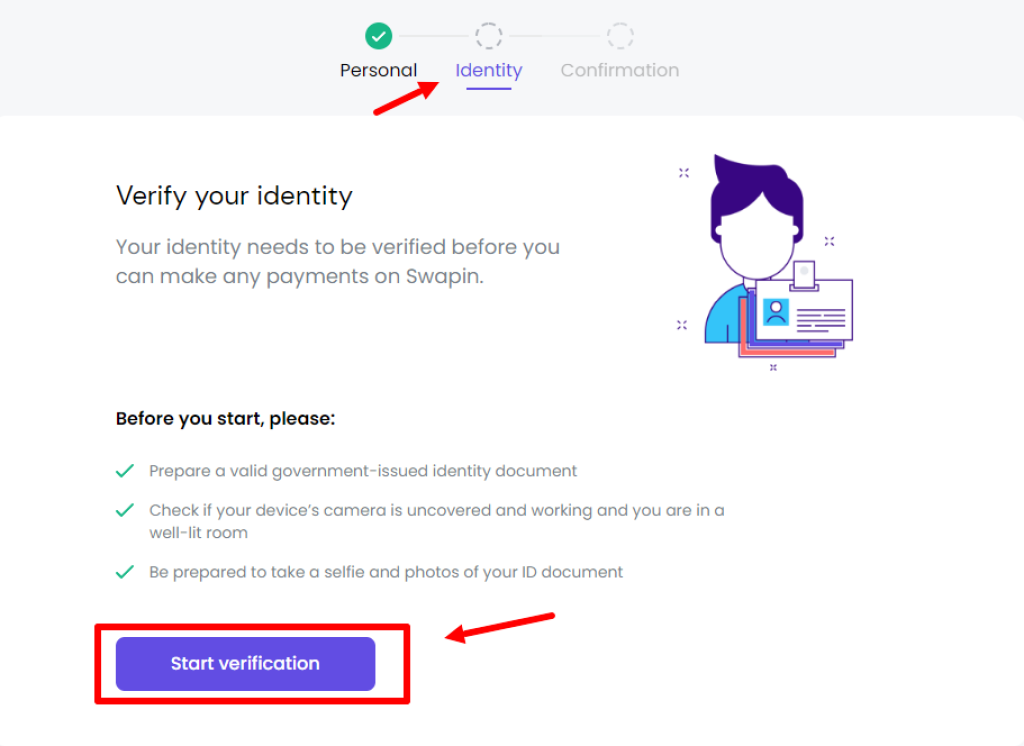The height and width of the screenshot is (746, 1024).
Task: Click the 'Be prepared to take a selfie' line
Action: click(386, 572)
